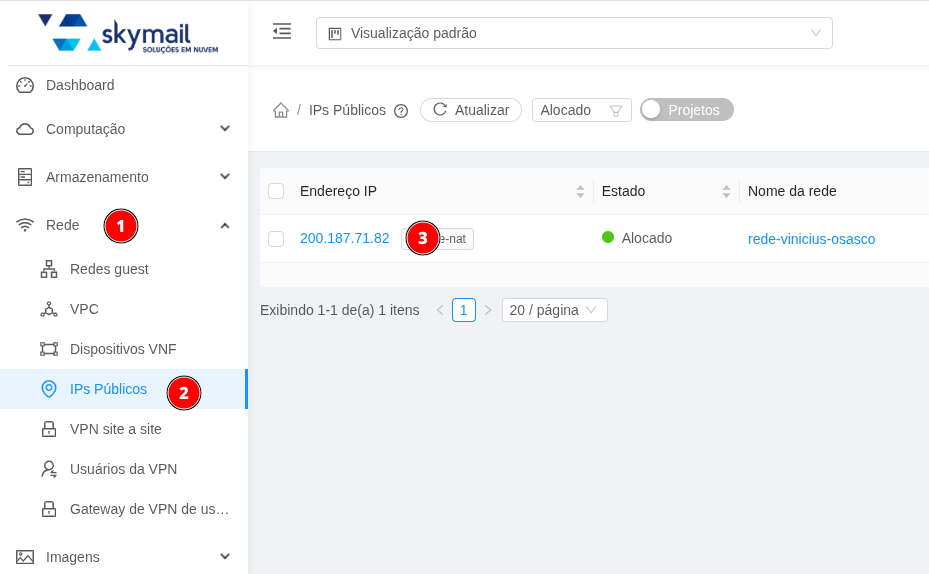Expand the Computação menu section

[x=124, y=129]
